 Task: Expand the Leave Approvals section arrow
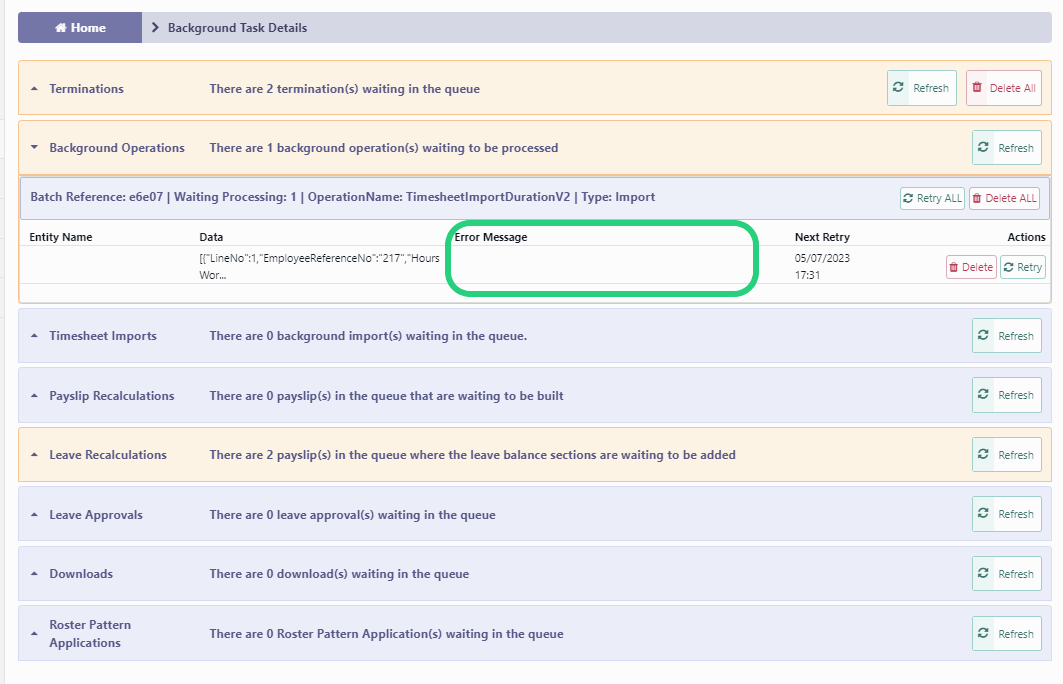35,515
